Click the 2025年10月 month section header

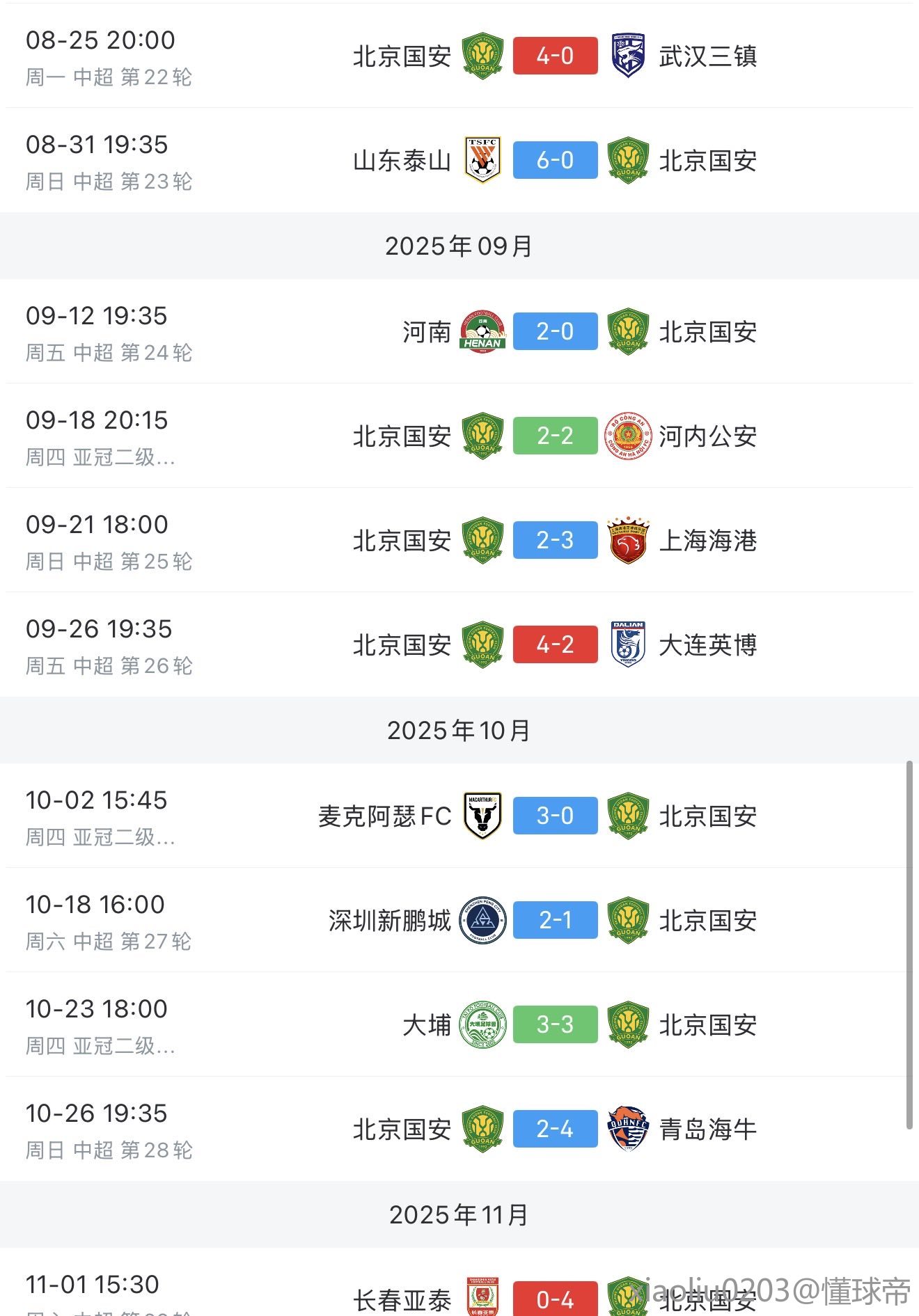click(459, 731)
